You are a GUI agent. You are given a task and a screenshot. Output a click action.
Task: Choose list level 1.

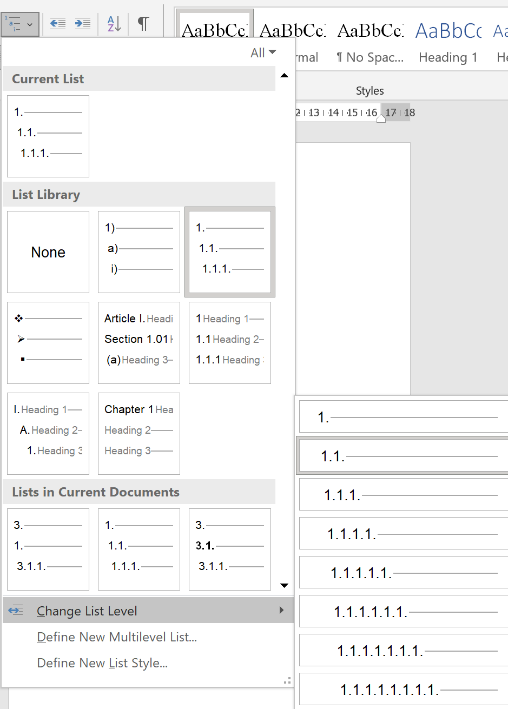point(404,416)
